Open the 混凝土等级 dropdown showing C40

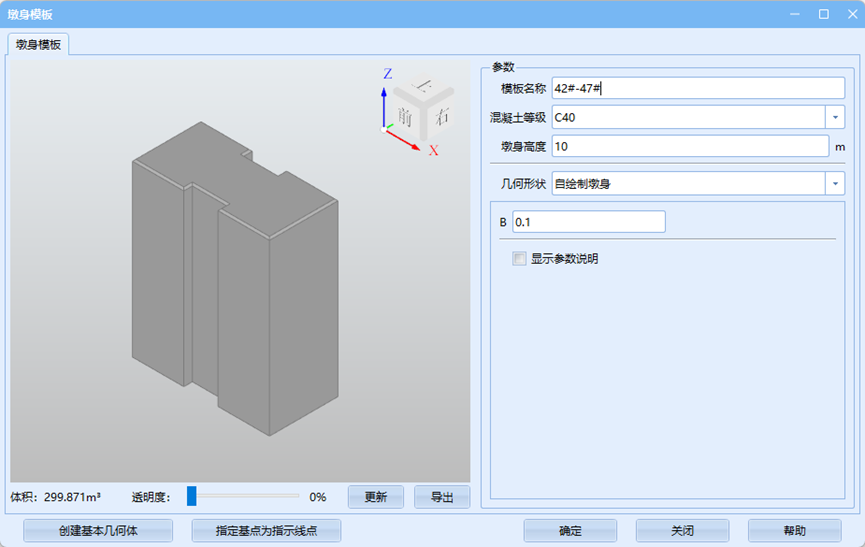pos(835,117)
